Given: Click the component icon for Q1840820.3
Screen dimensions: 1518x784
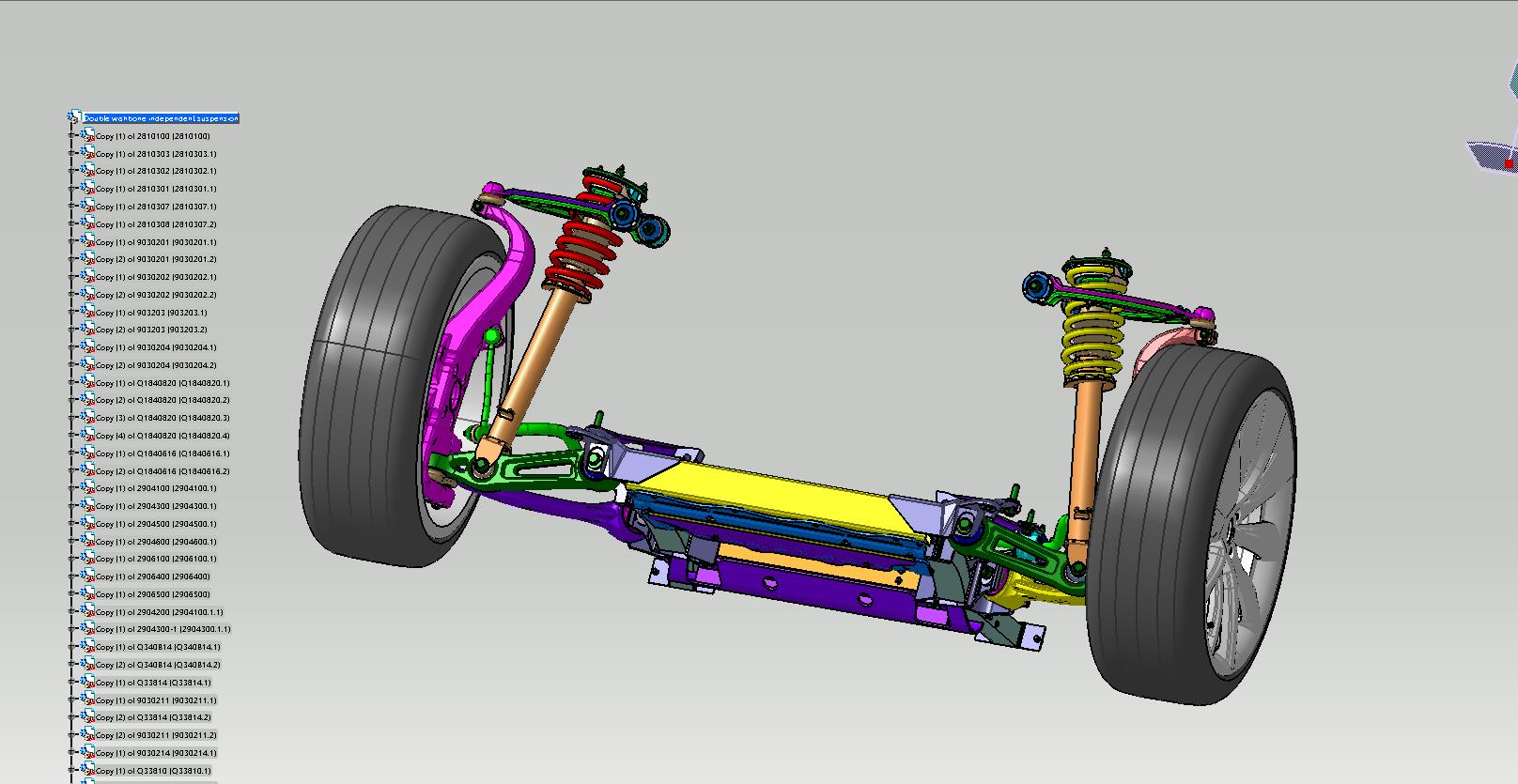Looking at the screenshot, I should click(x=88, y=418).
